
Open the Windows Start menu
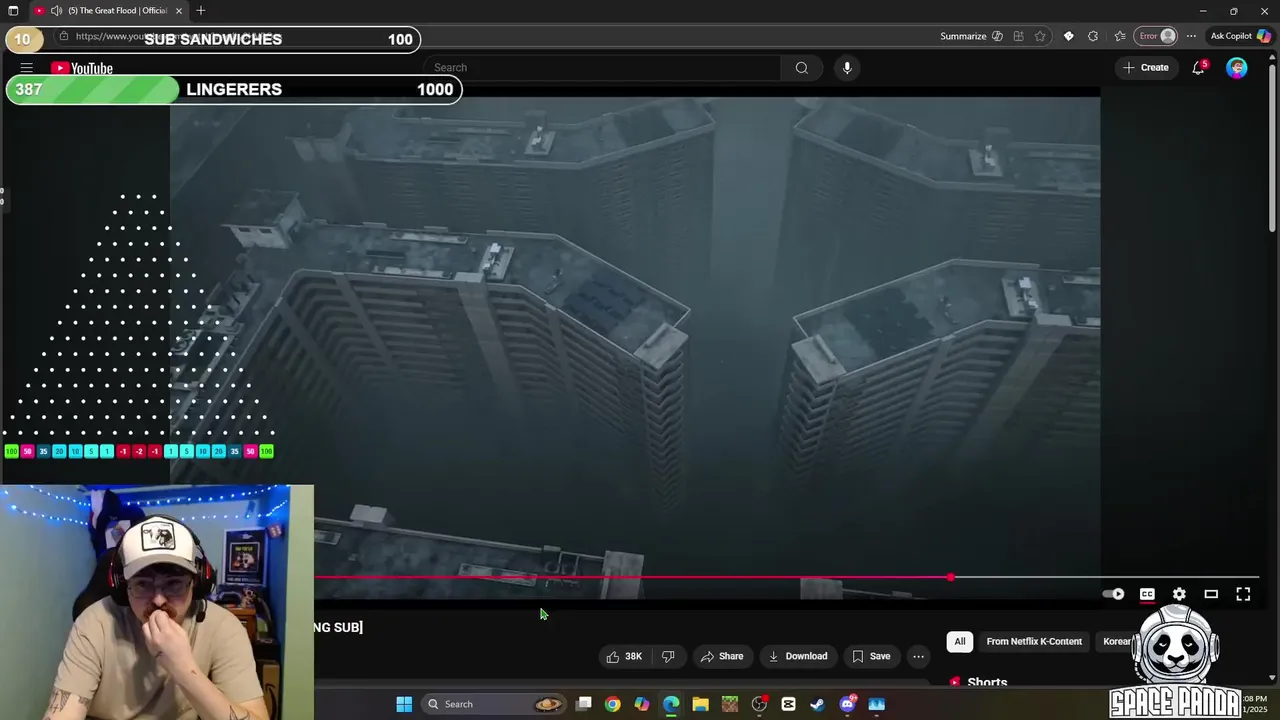click(x=404, y=704)
